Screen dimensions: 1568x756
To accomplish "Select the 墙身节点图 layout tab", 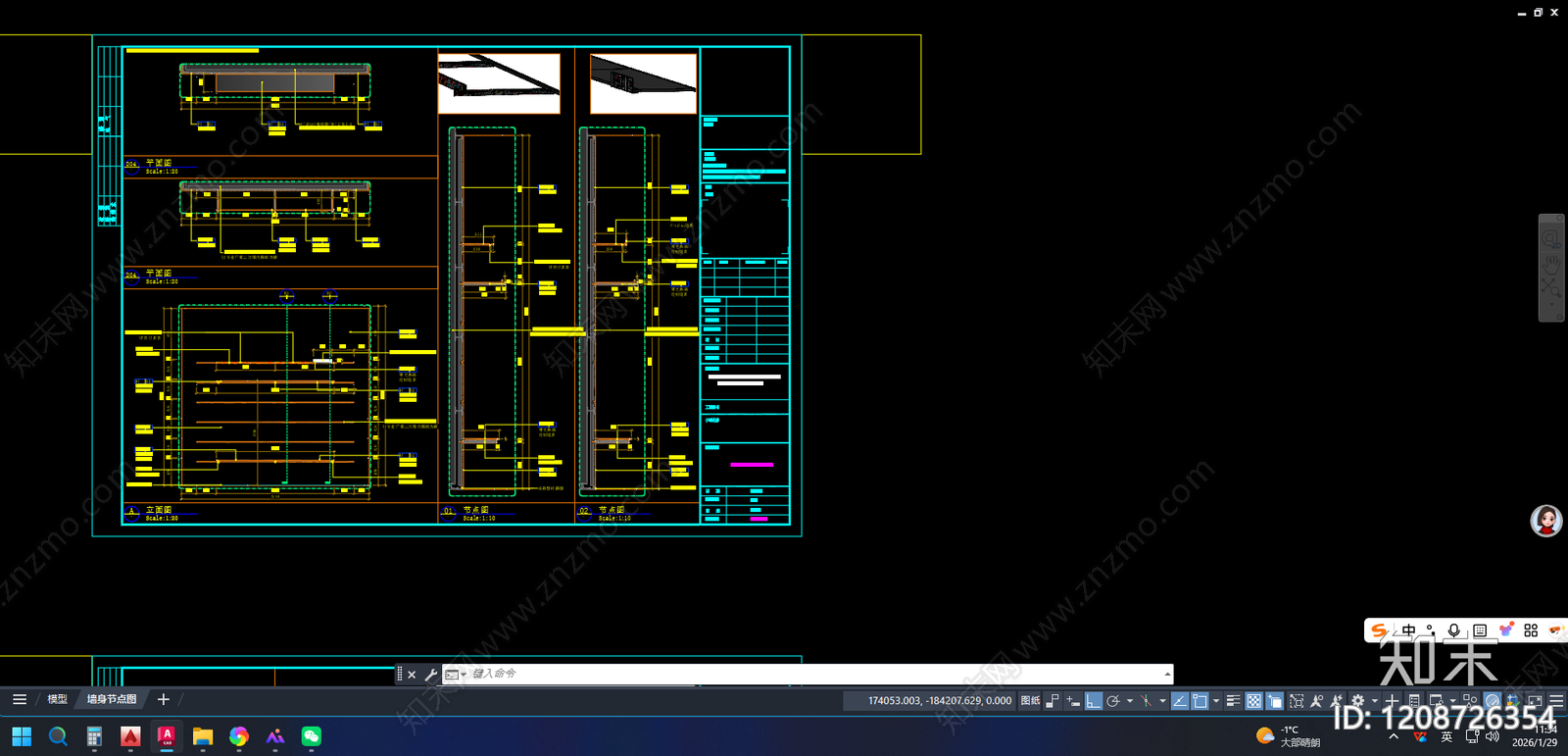I will pos(112,699).
